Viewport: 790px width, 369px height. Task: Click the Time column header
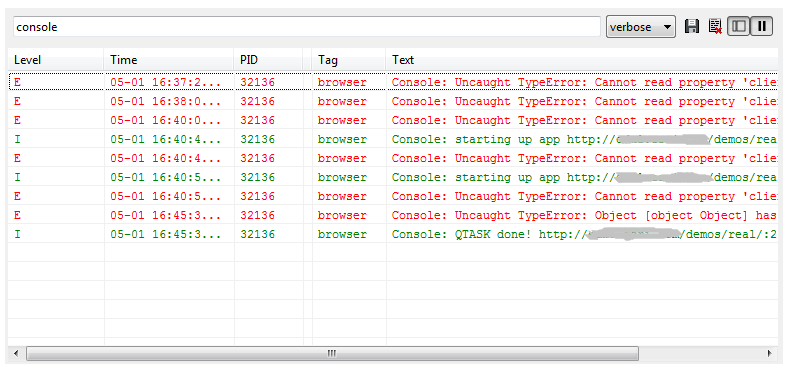(x=169, y=60)
